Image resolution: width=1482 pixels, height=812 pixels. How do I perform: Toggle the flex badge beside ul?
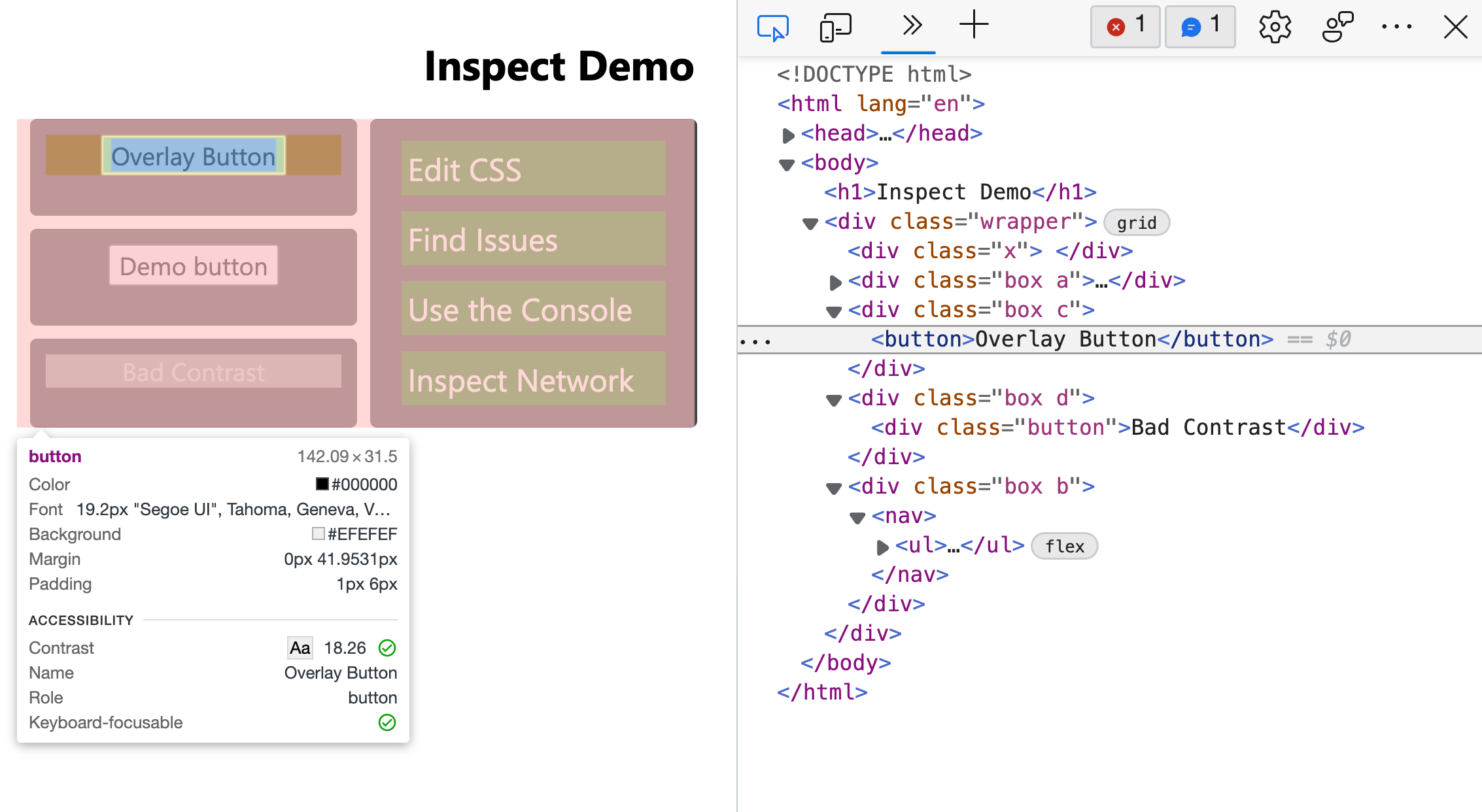point(1064,547)
